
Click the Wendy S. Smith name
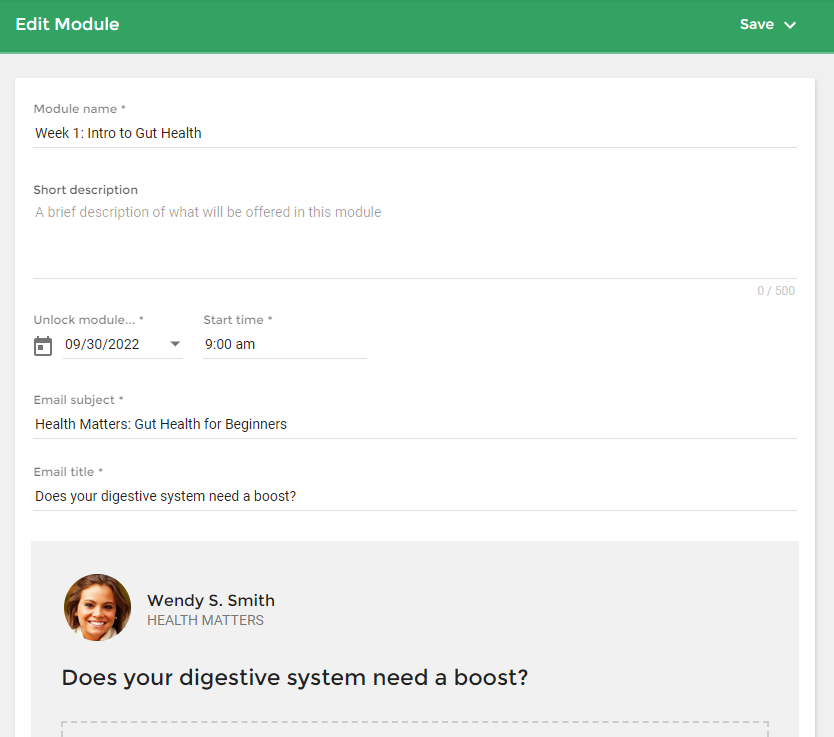(211, 600)
